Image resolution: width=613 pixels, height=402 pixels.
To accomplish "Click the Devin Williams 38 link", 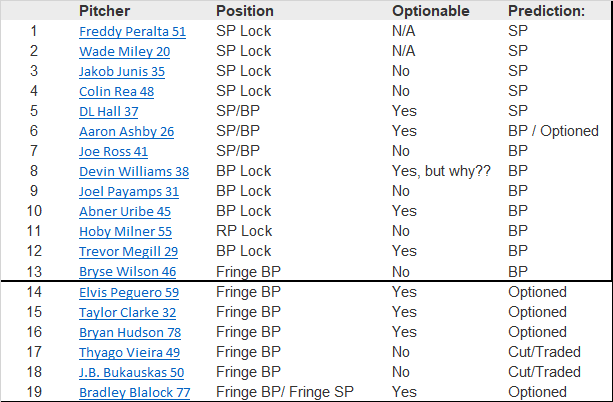I will point(133,172).
